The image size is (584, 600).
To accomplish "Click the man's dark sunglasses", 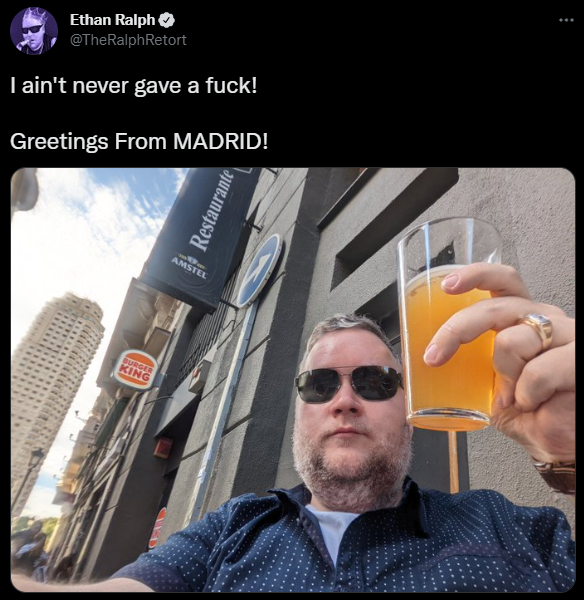I will pos(349,384).
